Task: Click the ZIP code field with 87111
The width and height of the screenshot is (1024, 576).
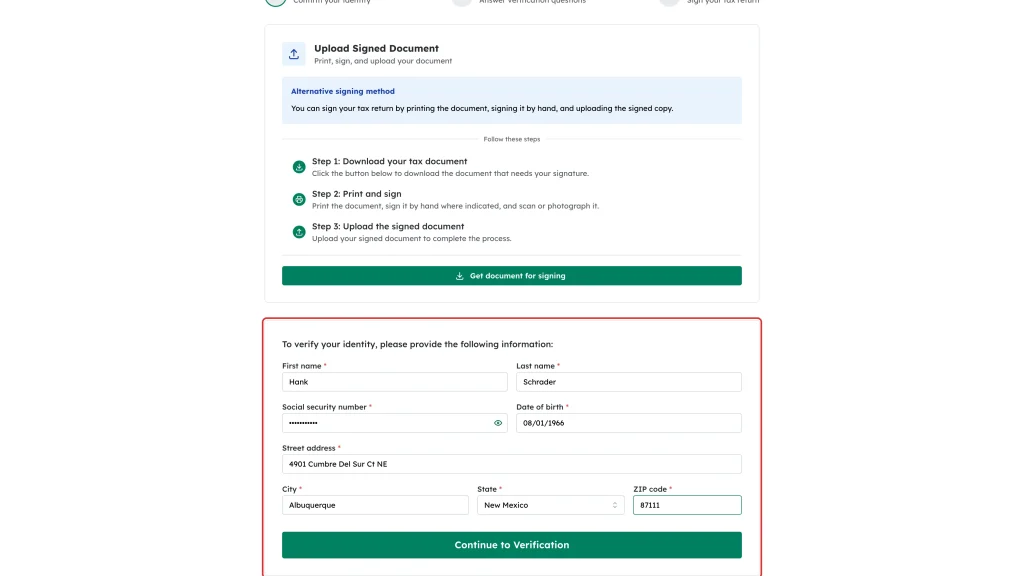Action: (x=687, y=505)
